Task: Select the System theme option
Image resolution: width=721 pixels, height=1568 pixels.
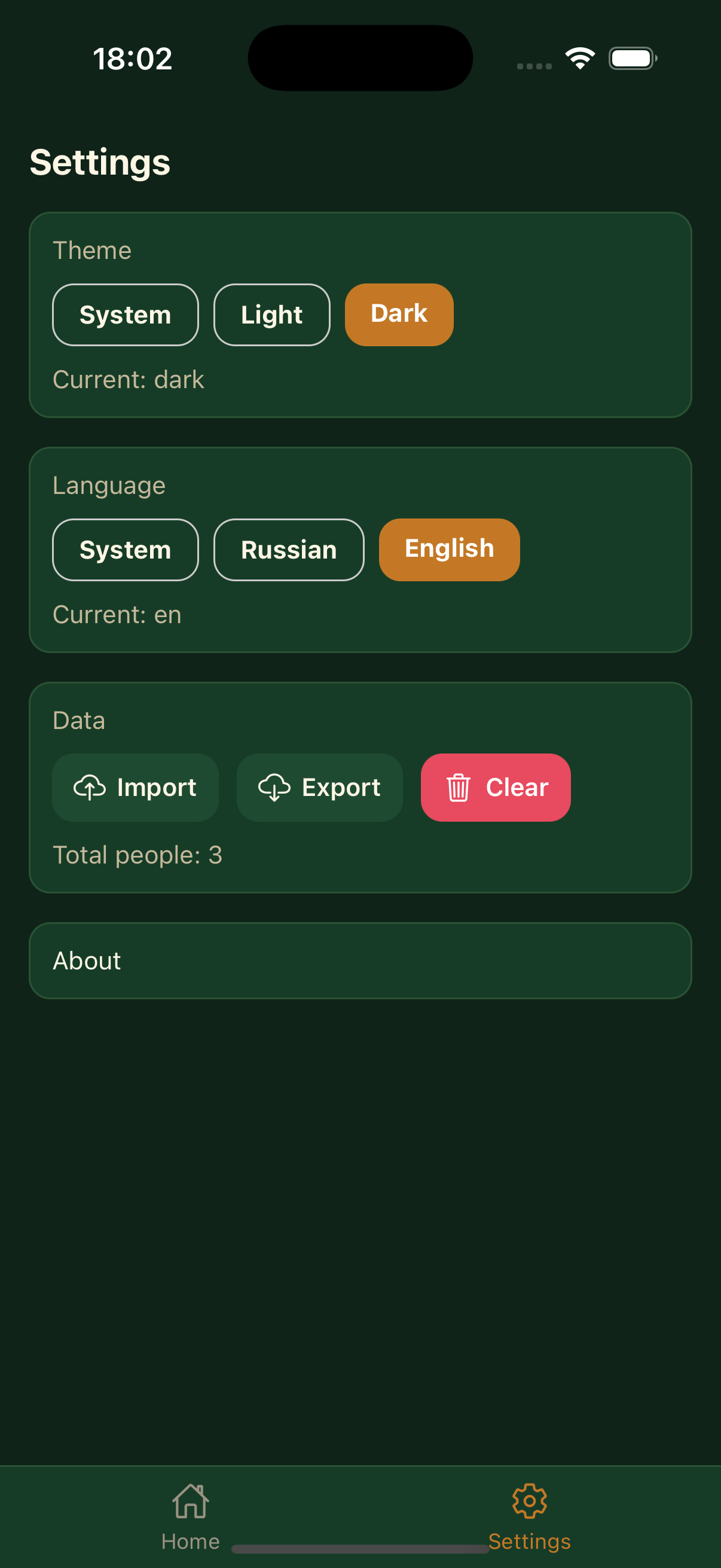Action: tap(126, 315)
